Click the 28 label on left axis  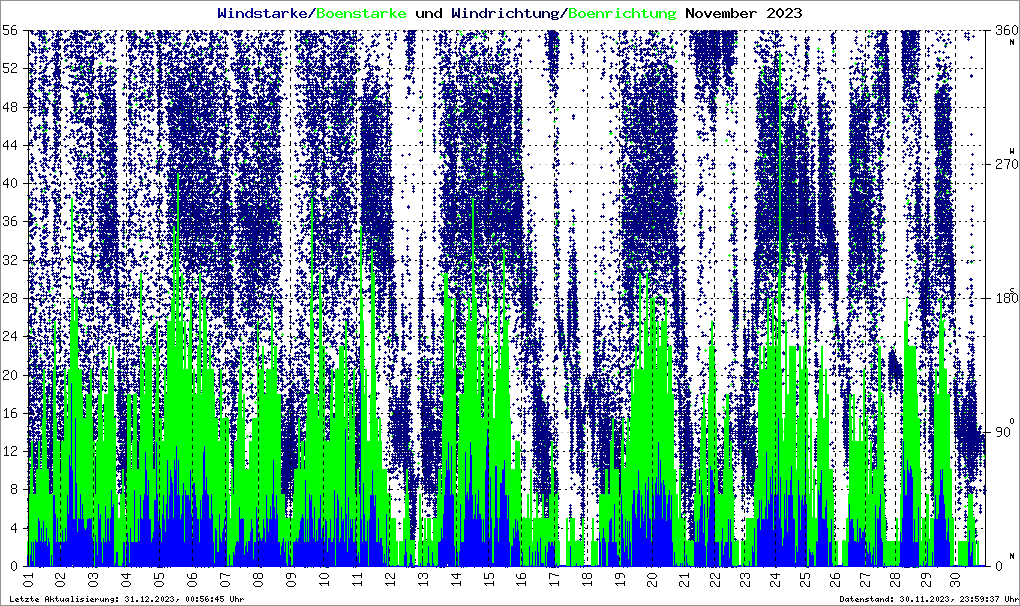pos(12,298)
